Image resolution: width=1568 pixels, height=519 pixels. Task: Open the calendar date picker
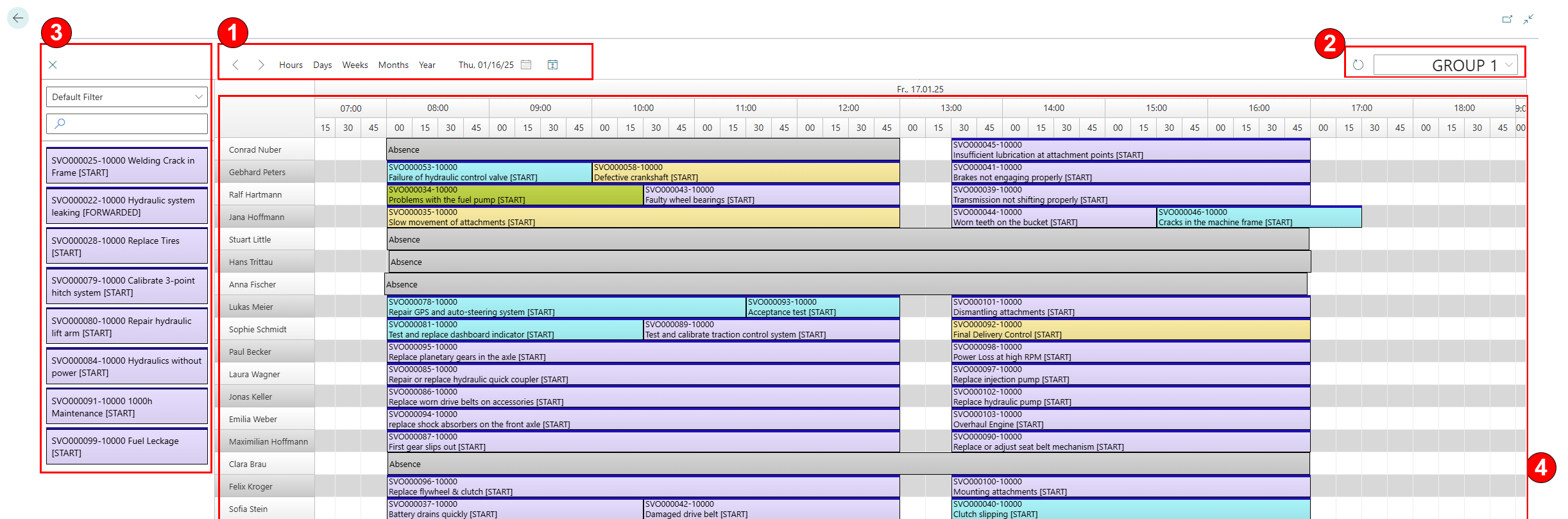pyautogui.click(x=526, y=65)
